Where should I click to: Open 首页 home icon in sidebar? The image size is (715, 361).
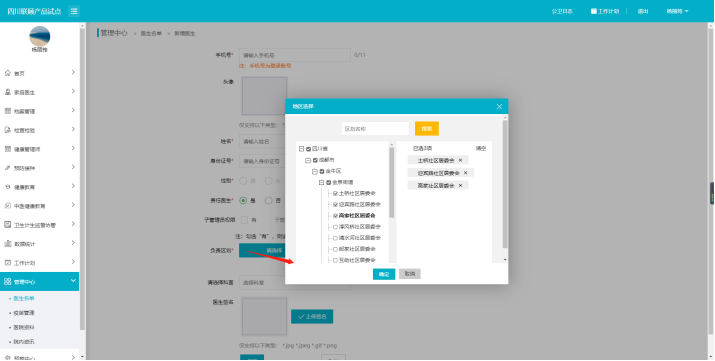7,73
